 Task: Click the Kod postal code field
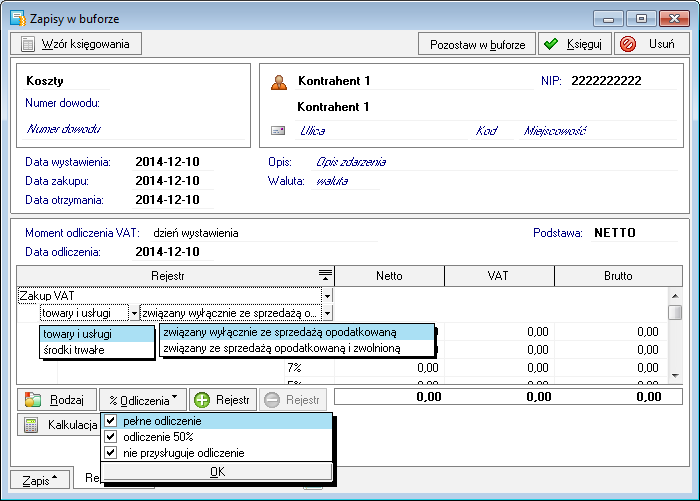click(493, 131)
